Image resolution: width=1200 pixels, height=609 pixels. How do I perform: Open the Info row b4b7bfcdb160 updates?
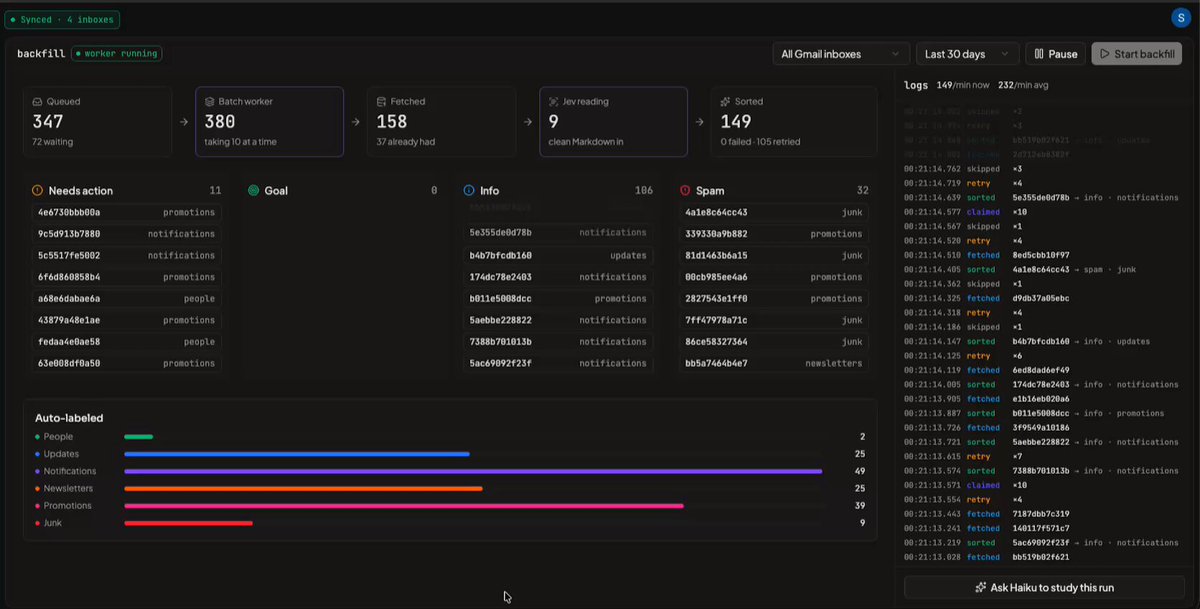pyautogui.click(x=558, y=255)
